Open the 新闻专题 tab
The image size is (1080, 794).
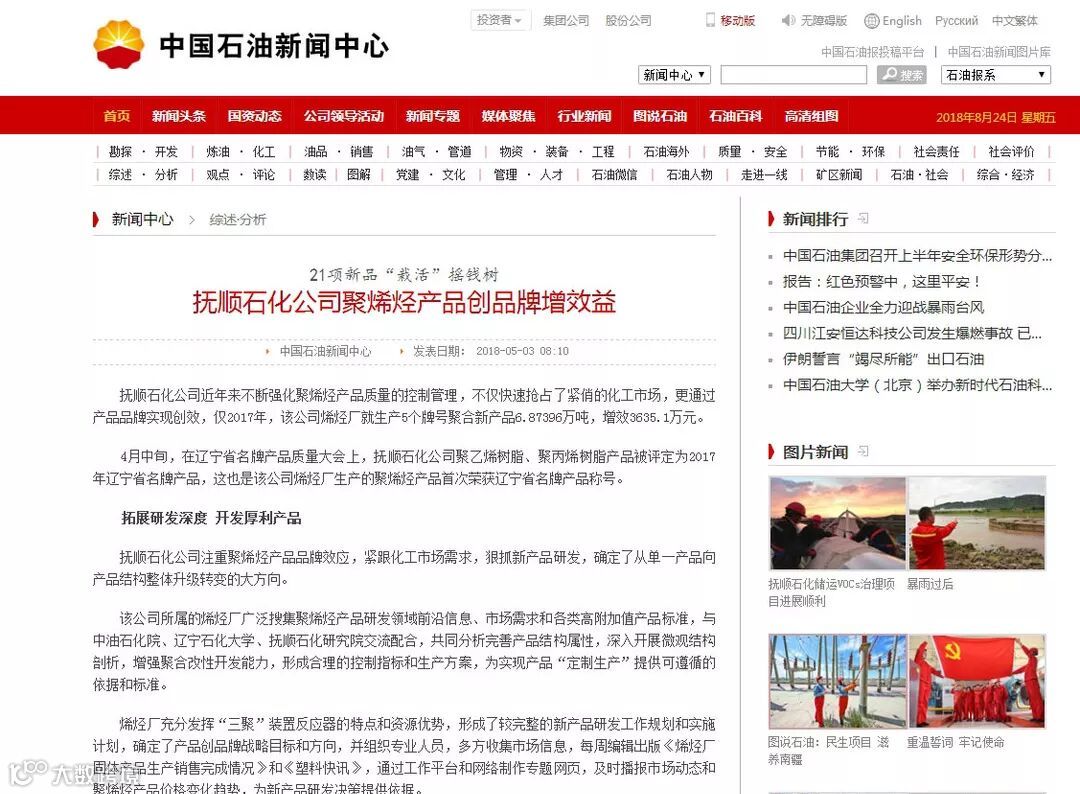pyautogui.click(x=433, y=116)
